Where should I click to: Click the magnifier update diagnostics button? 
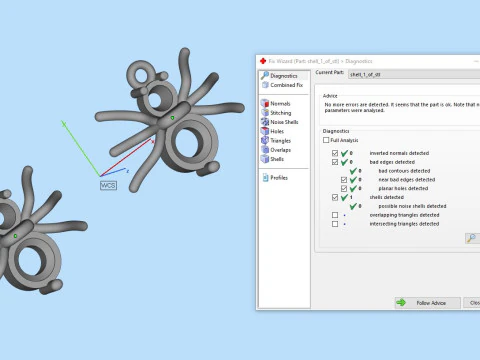pos(472,238)
